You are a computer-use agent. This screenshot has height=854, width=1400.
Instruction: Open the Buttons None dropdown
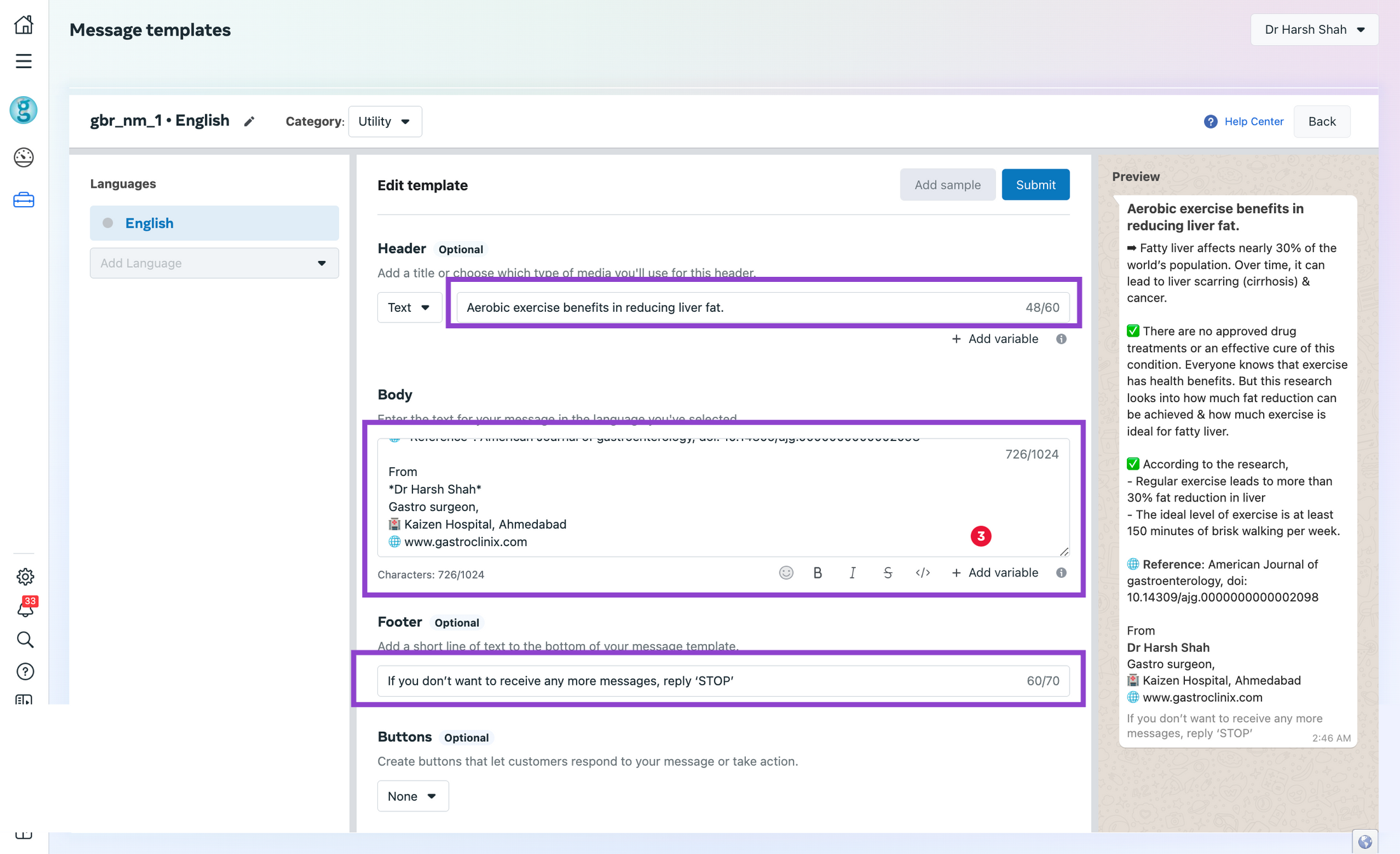pos(412,796)
